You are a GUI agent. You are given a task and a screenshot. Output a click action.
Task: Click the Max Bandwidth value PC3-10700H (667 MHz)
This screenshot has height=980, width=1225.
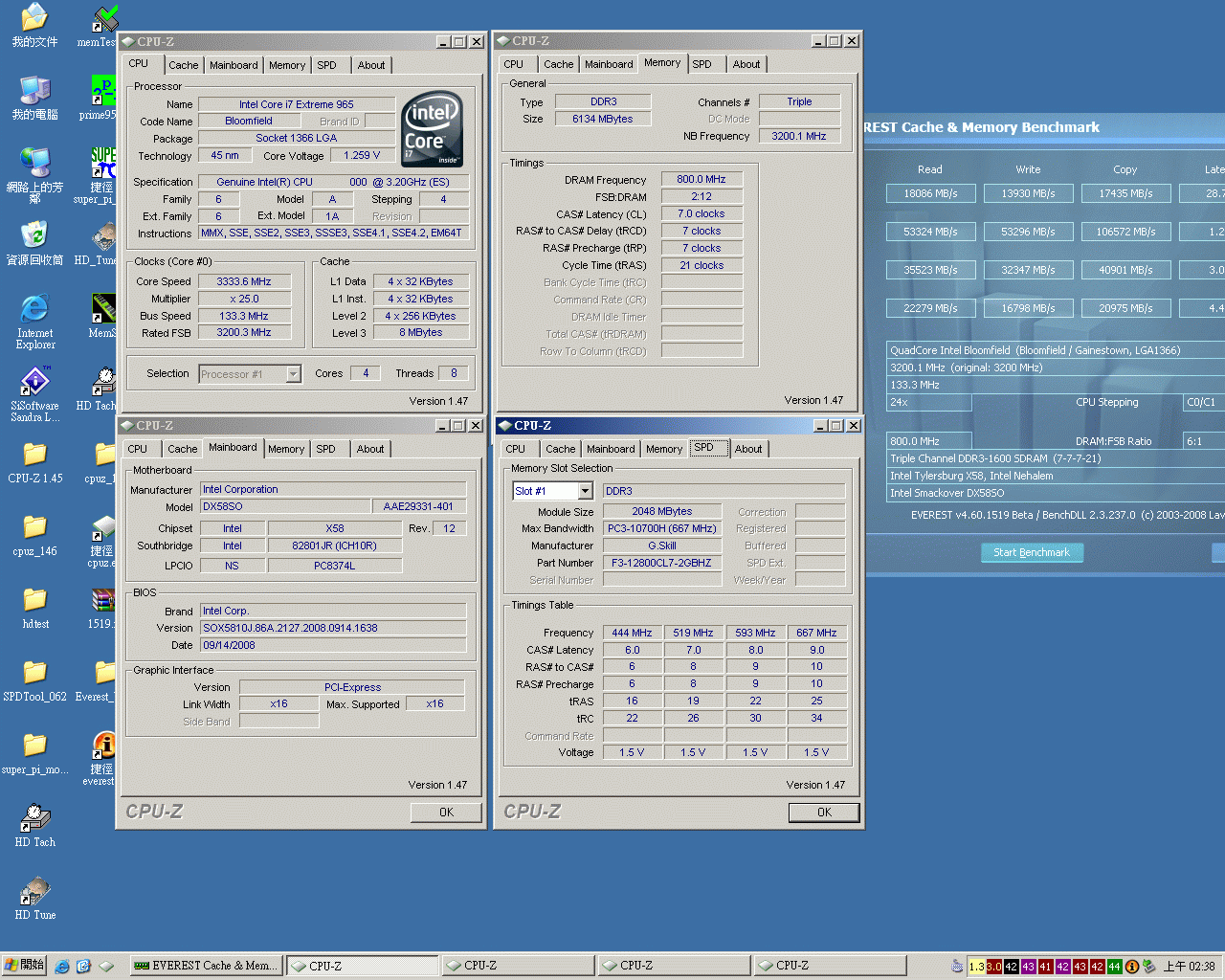(662, 528)
